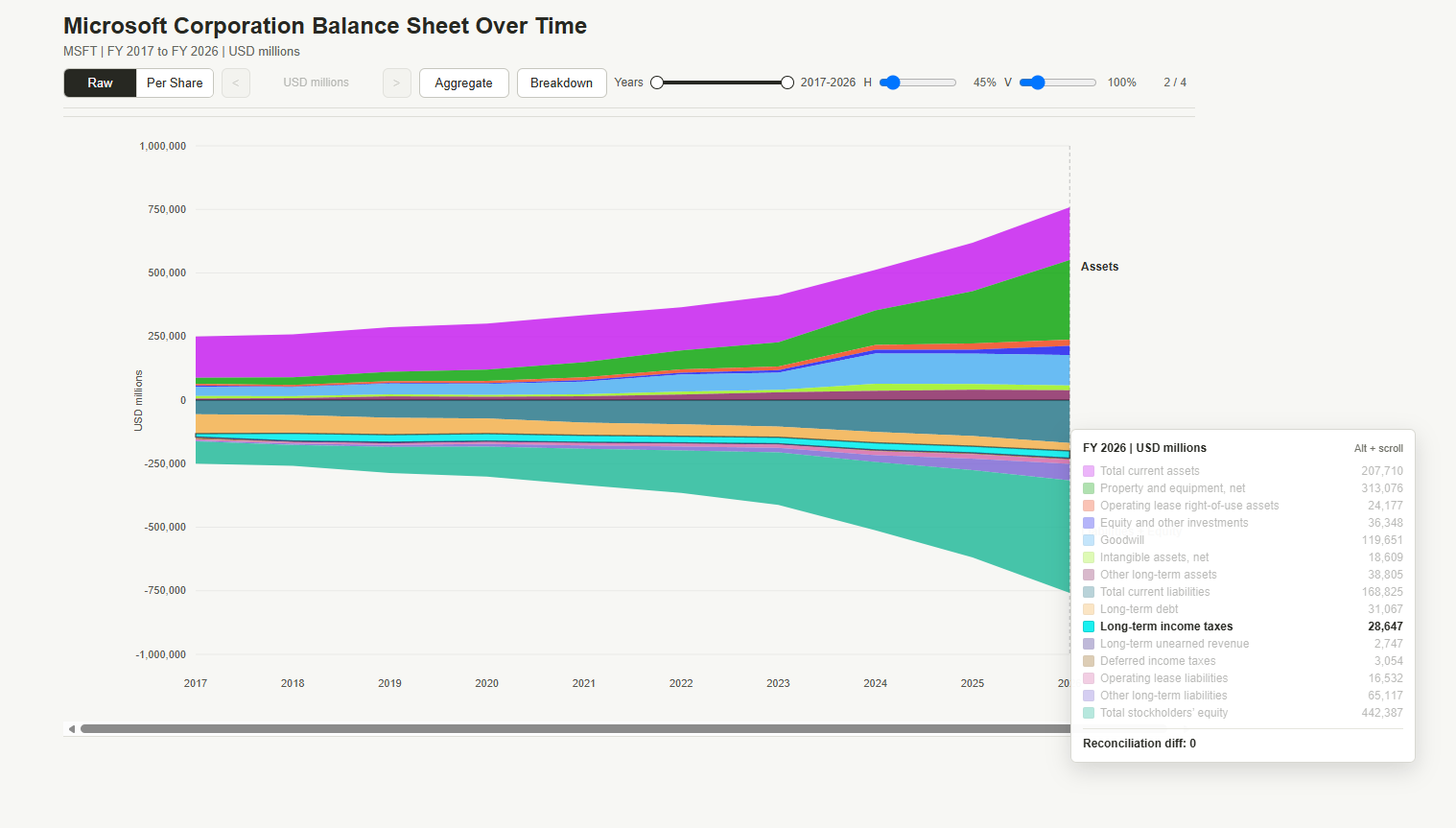
Task: Click the 'Assets' chart label
Action: pos(1099,267)
